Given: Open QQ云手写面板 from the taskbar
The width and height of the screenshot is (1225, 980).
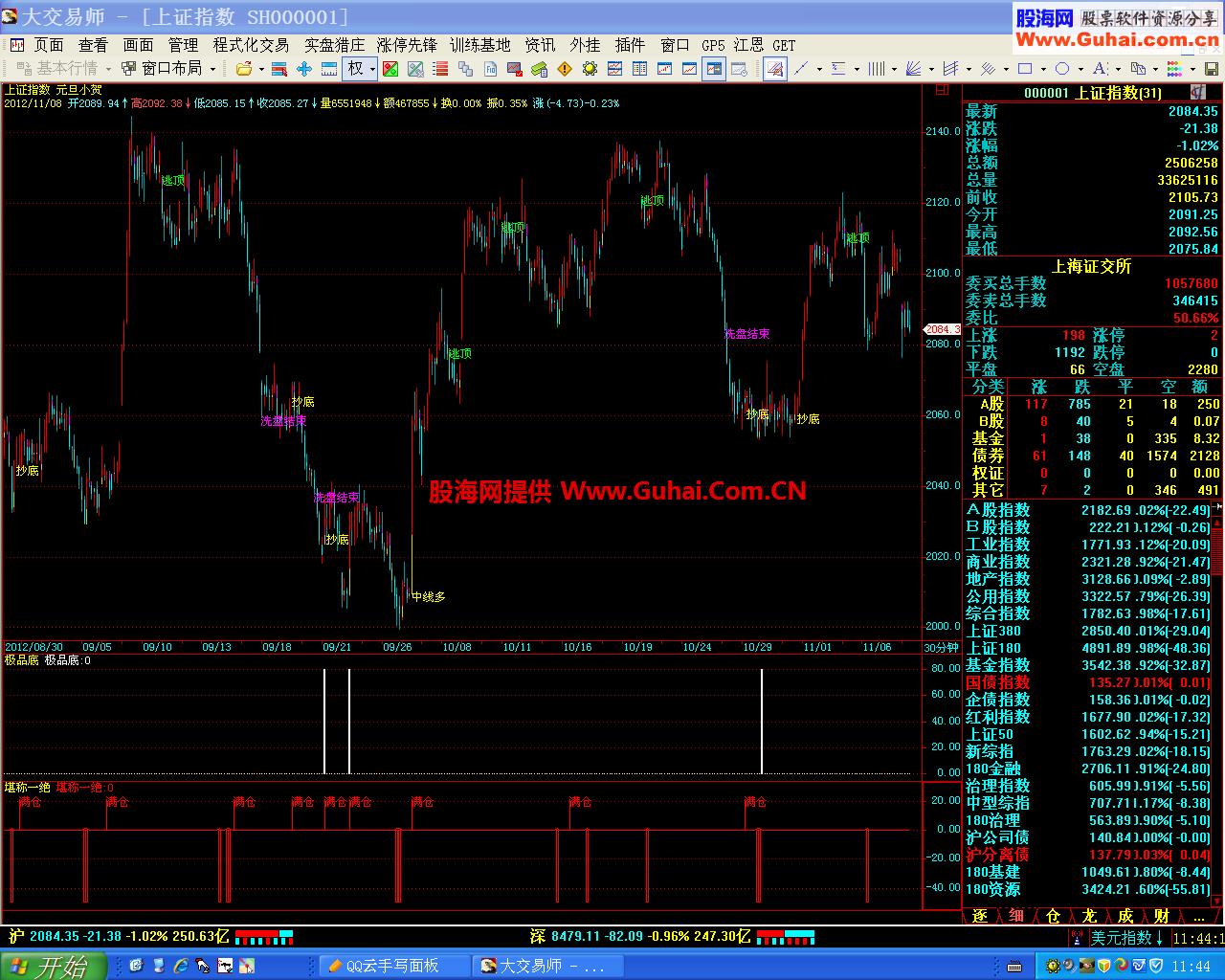Looking at the screenshot, I should pos(392,966).
